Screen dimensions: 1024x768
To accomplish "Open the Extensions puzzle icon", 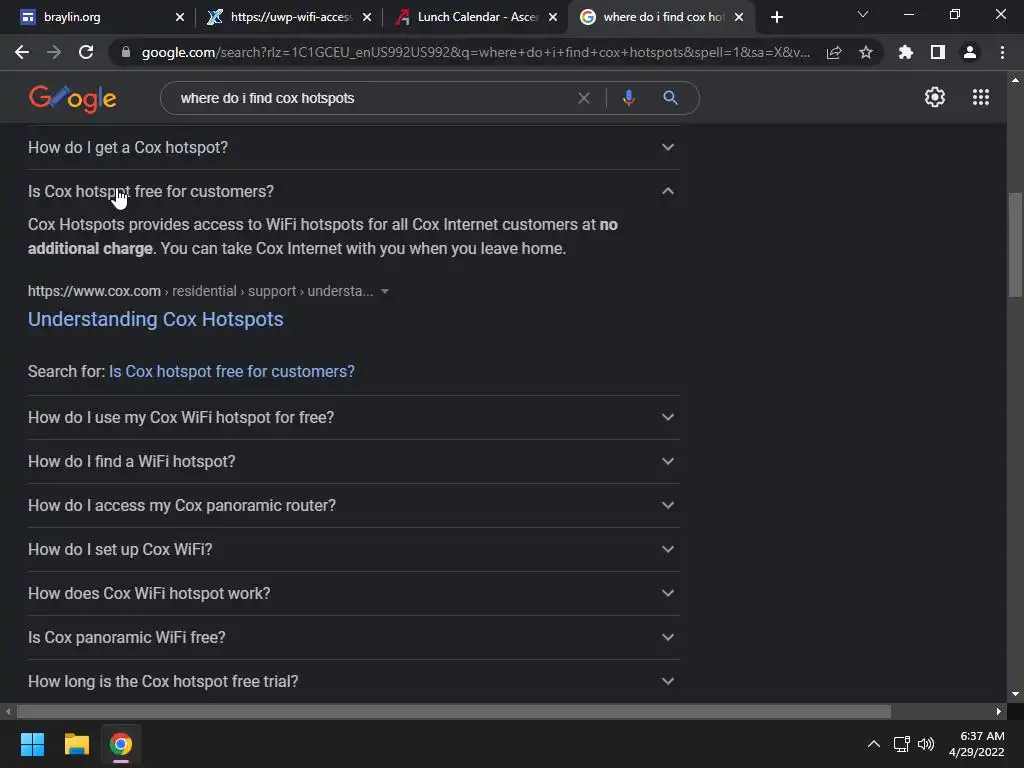I will [906, 52].
